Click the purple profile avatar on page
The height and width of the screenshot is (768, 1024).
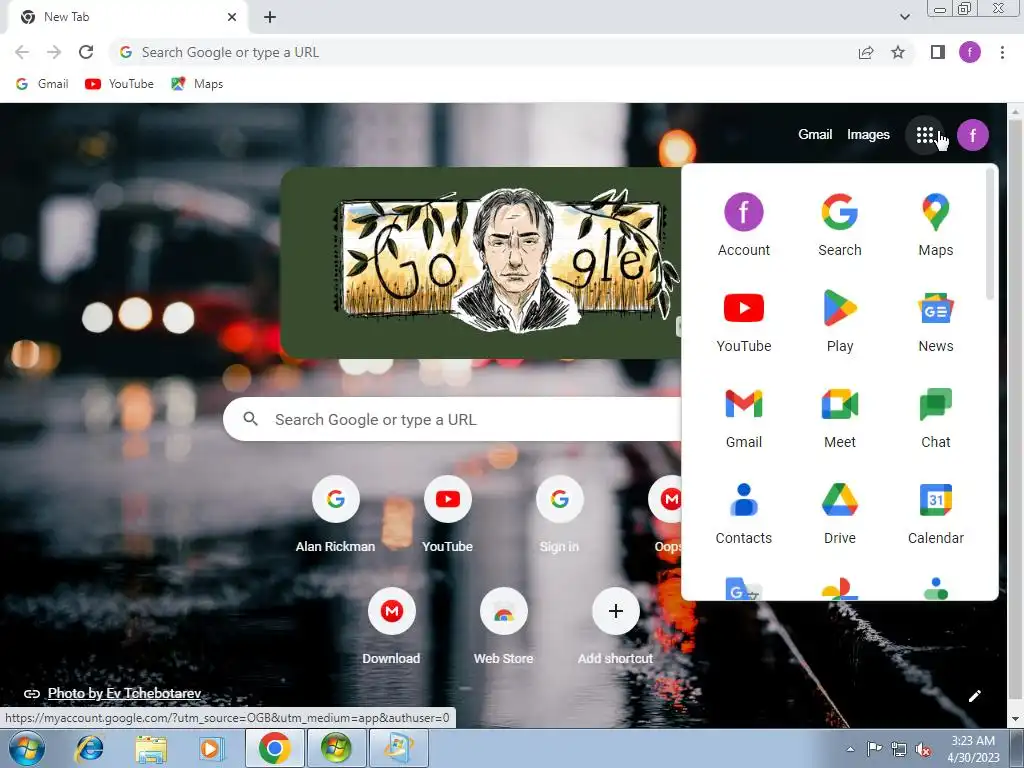[x=972, y=135]
